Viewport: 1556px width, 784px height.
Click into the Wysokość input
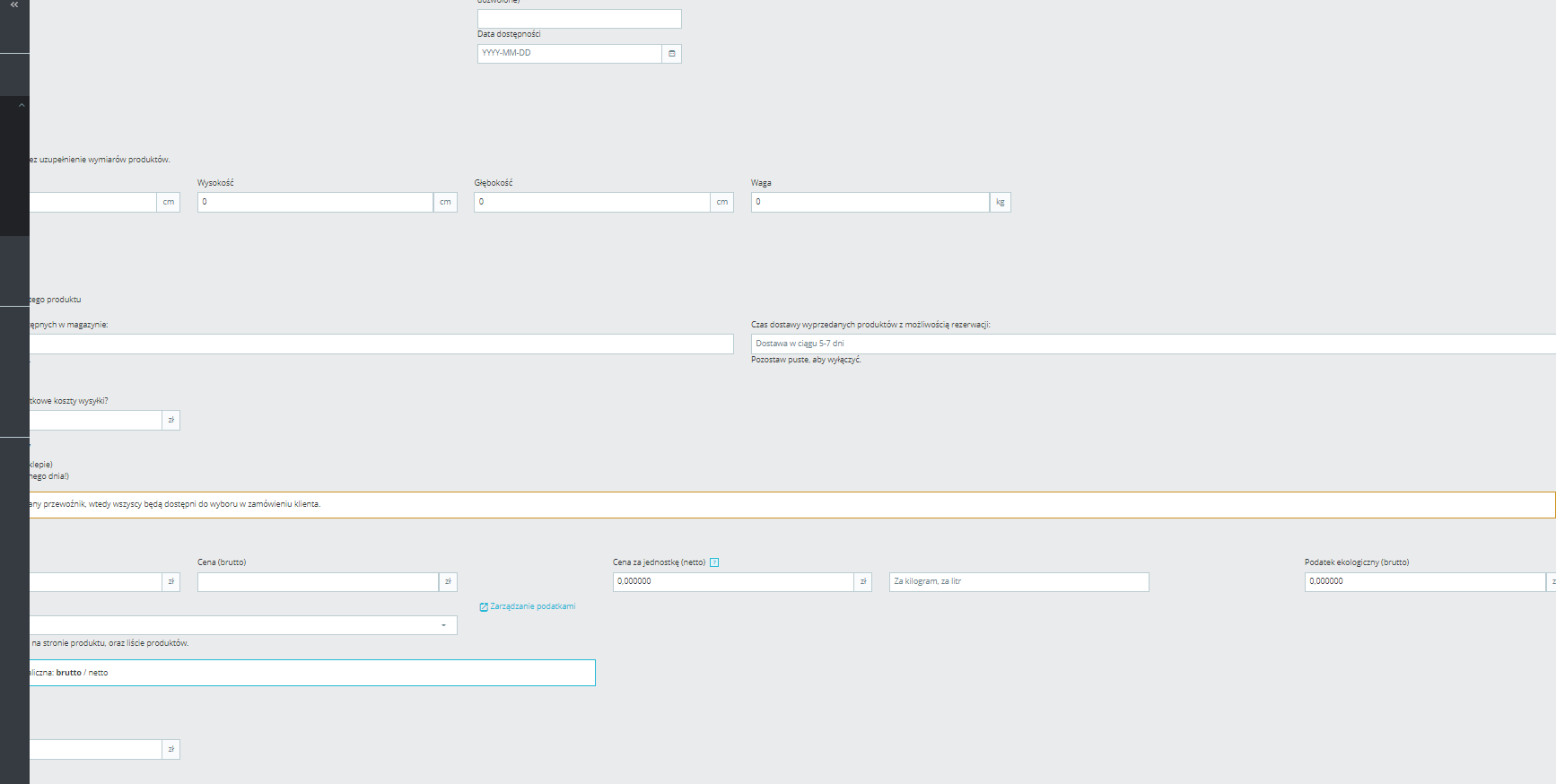315,202
